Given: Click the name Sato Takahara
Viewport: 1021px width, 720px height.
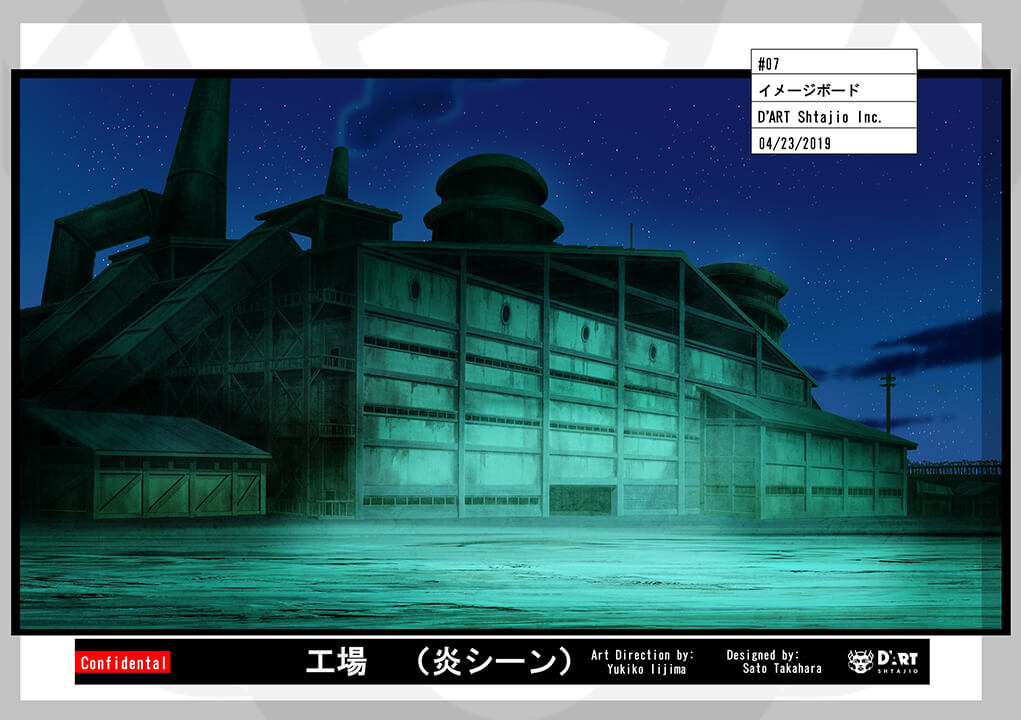Looking at the screenshot, I should tap(782, 669).
